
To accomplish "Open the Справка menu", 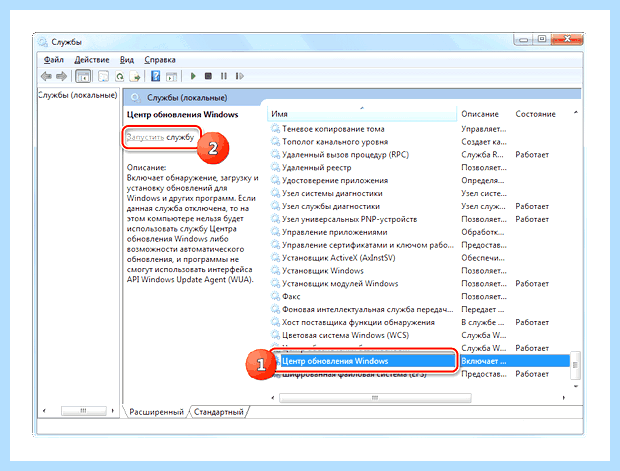I will point(160,60).
